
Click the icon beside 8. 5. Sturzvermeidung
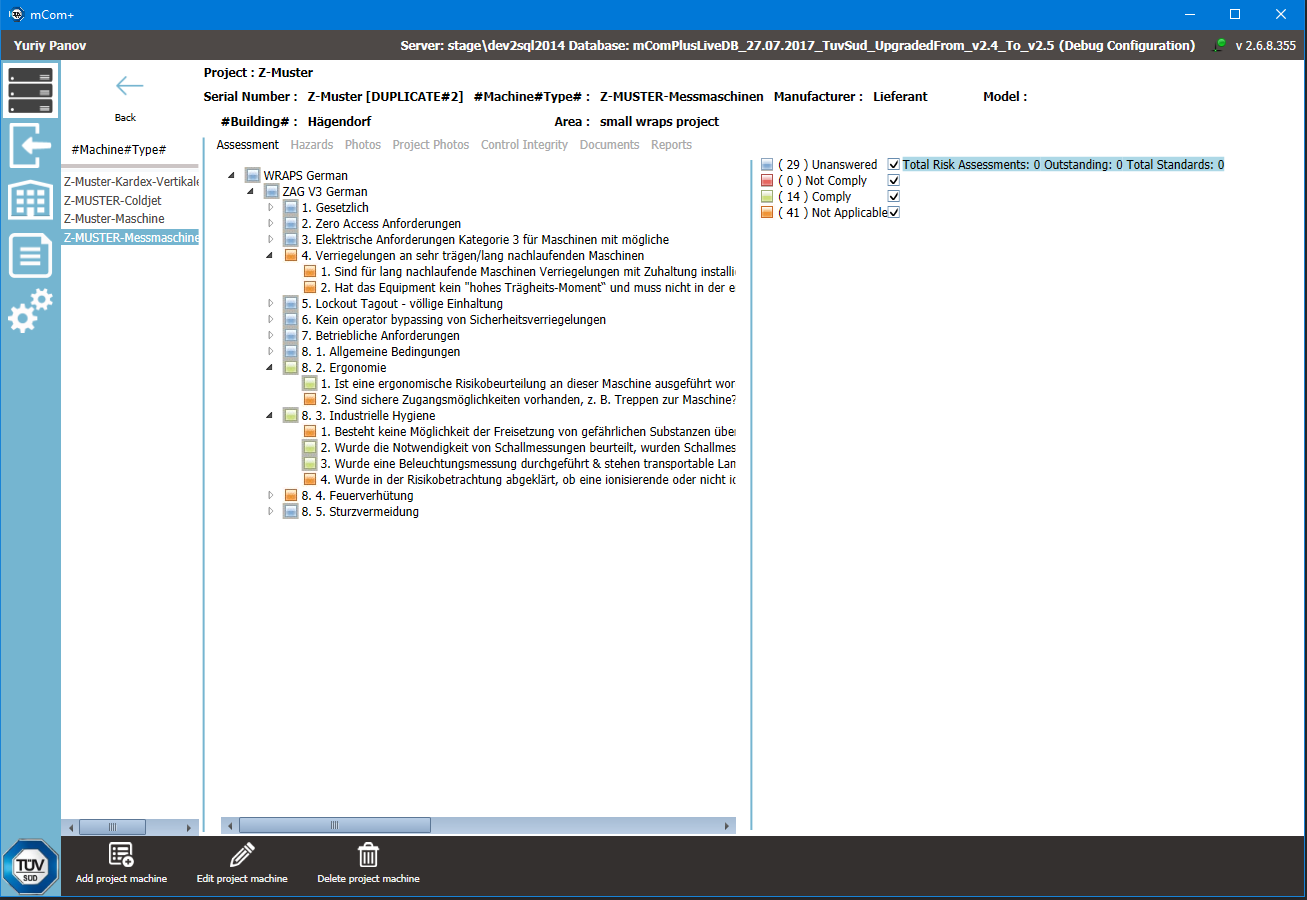click(x=291, y=512)
